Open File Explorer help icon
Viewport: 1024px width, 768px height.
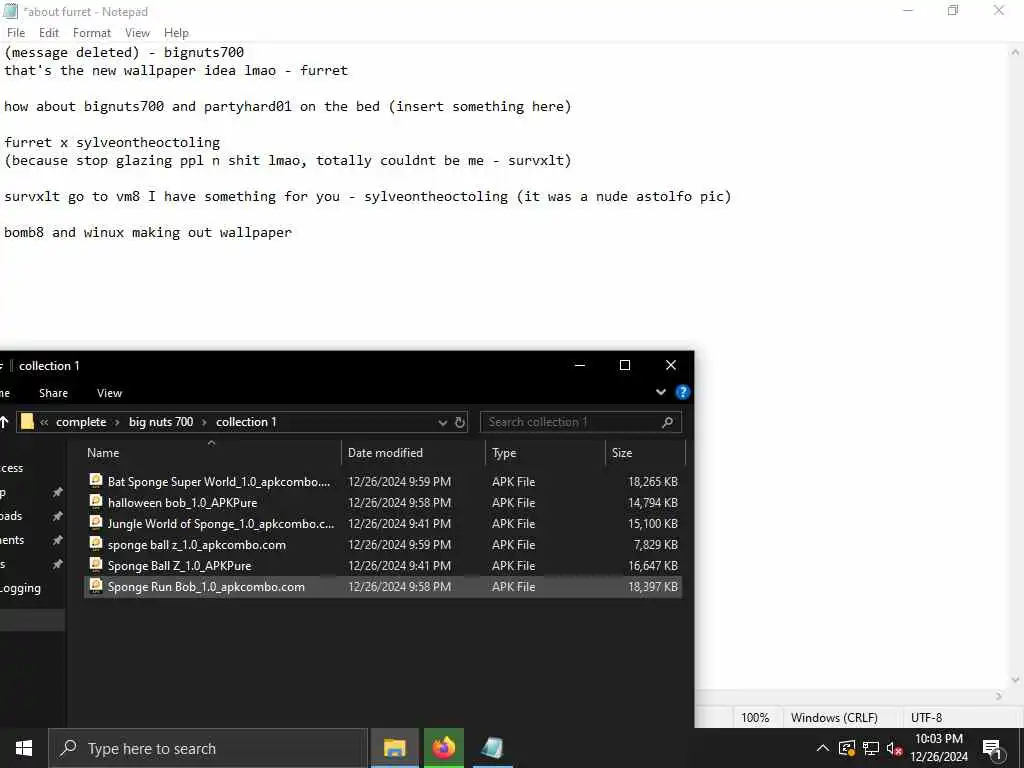click(682, 392)
